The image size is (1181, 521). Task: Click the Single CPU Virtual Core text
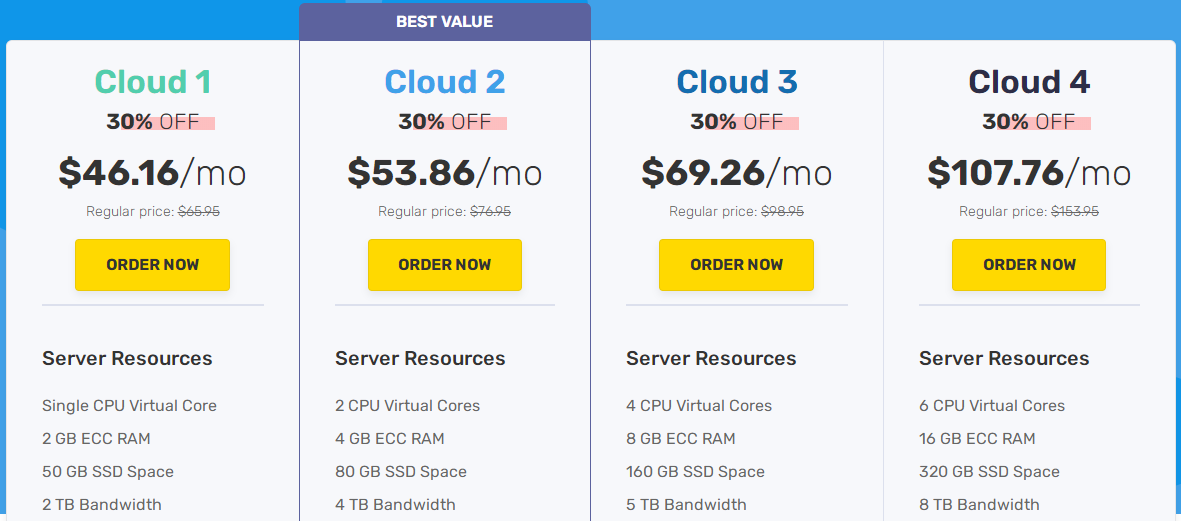point(129,406)
